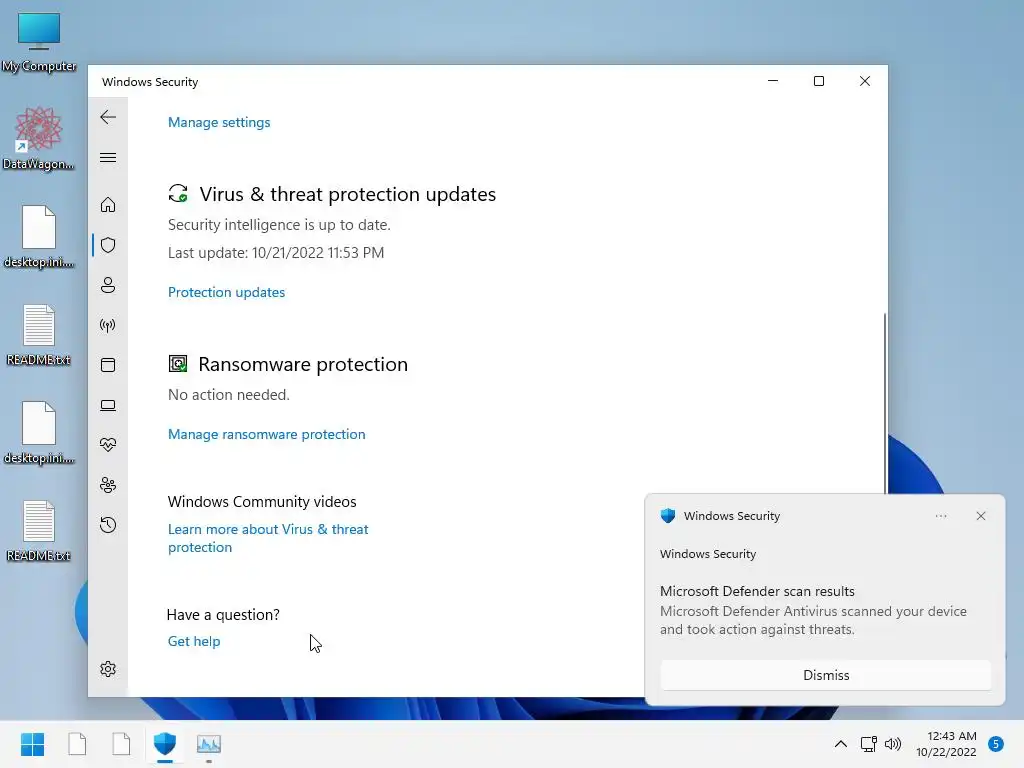The width and height of the screenshot is (1024, 768).
Task: Open the hamburger navigation menu
Action: click(x=108, y=157)
